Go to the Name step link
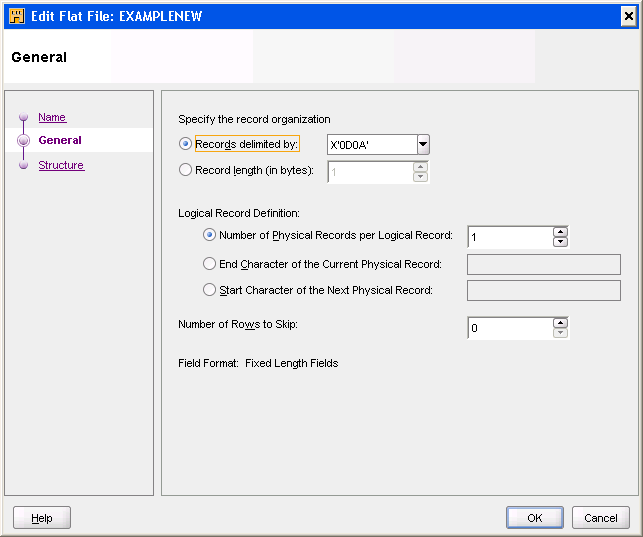The width and height of the screenshot is (643, 537). pyautogui.click(x=52, y=118)
